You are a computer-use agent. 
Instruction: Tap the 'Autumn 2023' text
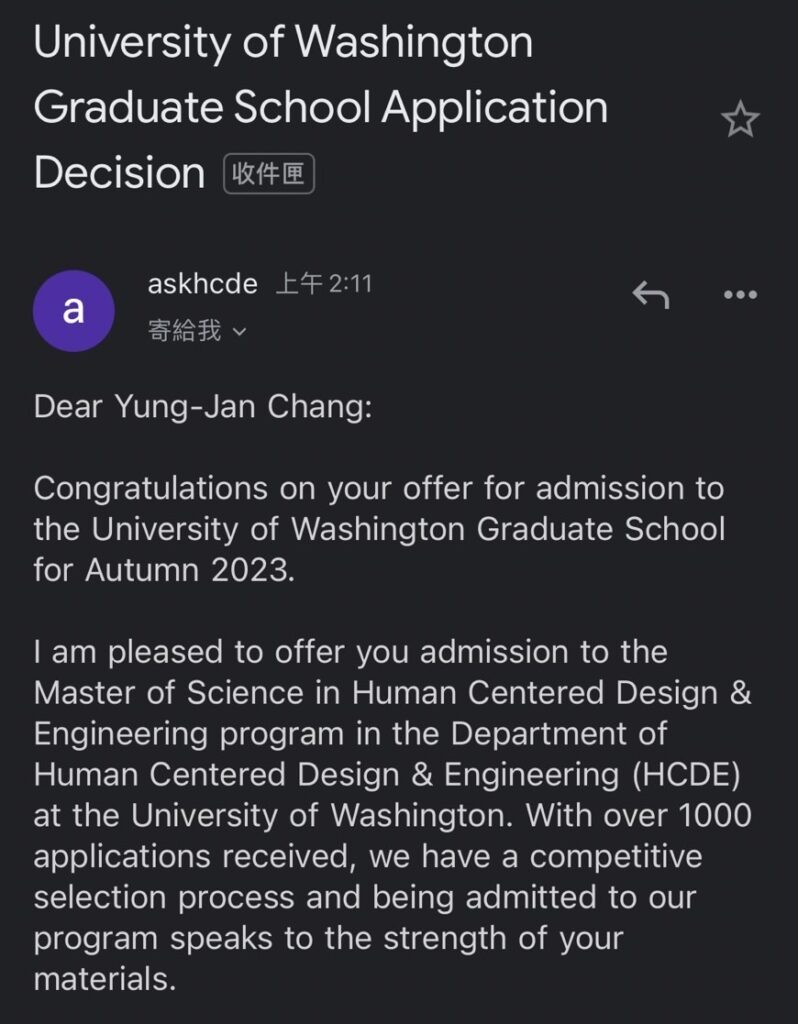(x=189, y=569)
